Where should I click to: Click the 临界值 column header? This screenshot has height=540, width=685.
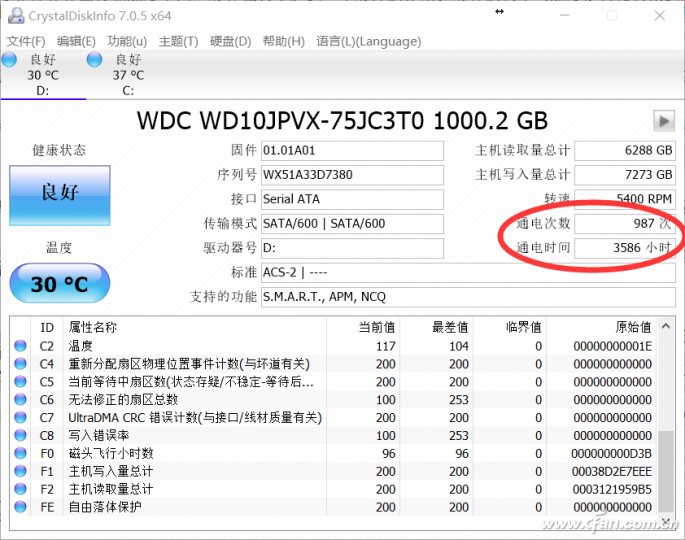(510, 328)
